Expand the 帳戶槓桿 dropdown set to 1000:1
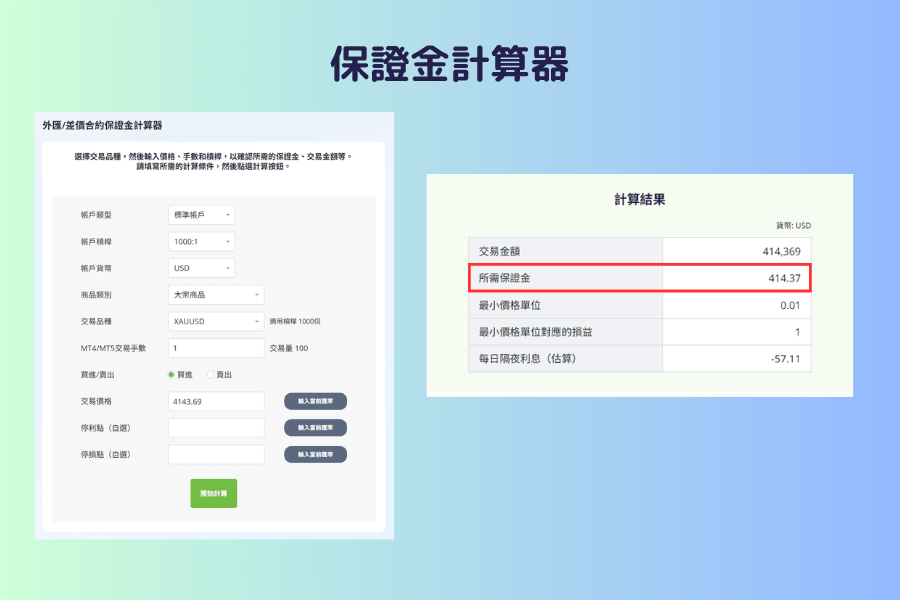The image size is (900, 600). click(x=201, y=242)
